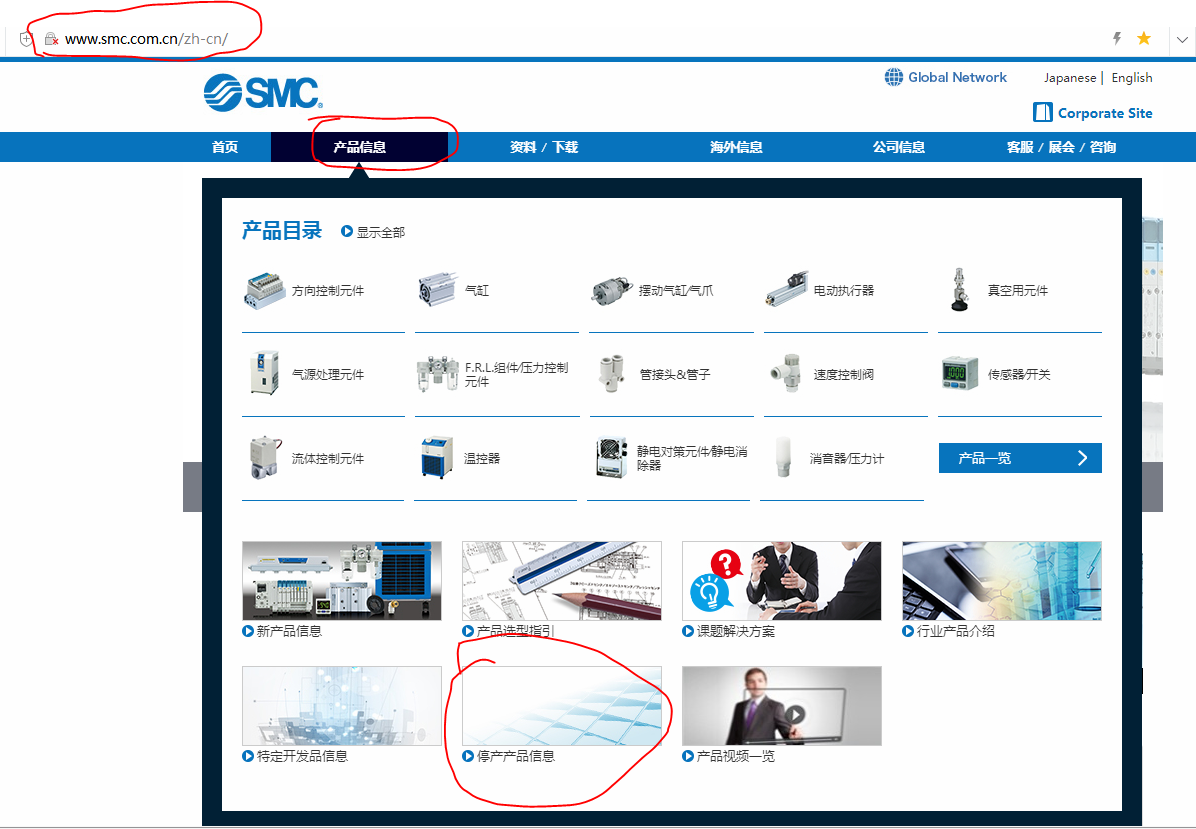Screen dimensions: 1196x829
Task: Open the 资料/下载 menu
Action: click(x=543, y=146)
